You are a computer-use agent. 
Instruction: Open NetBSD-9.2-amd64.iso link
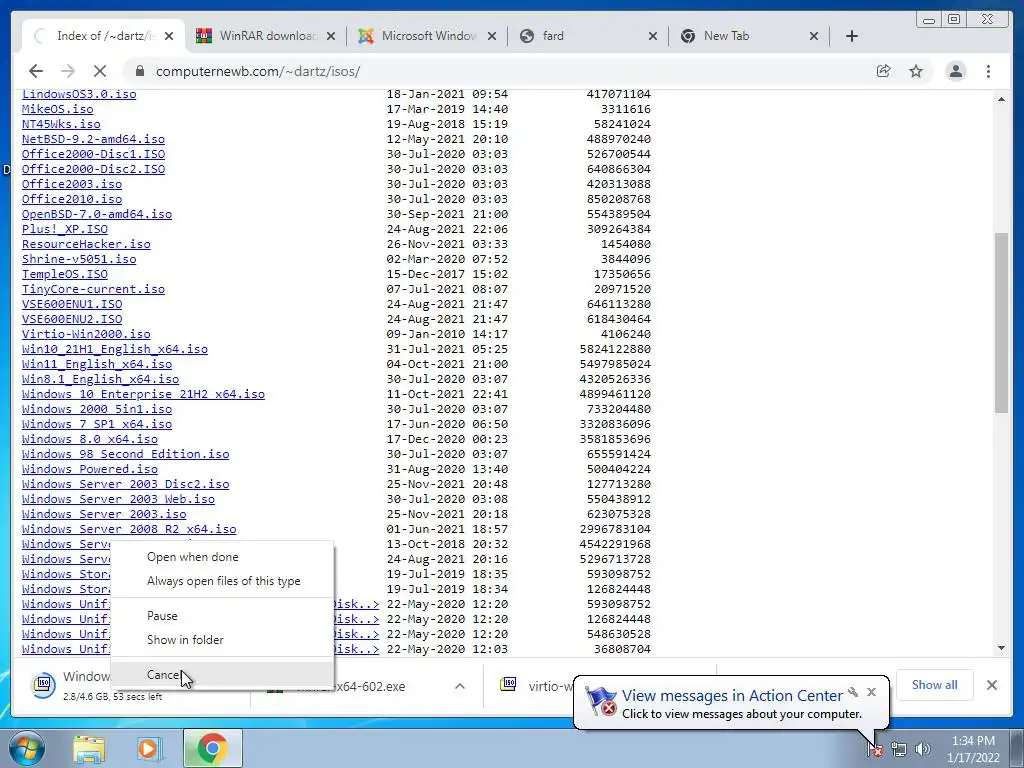click(x=93, y=139)
